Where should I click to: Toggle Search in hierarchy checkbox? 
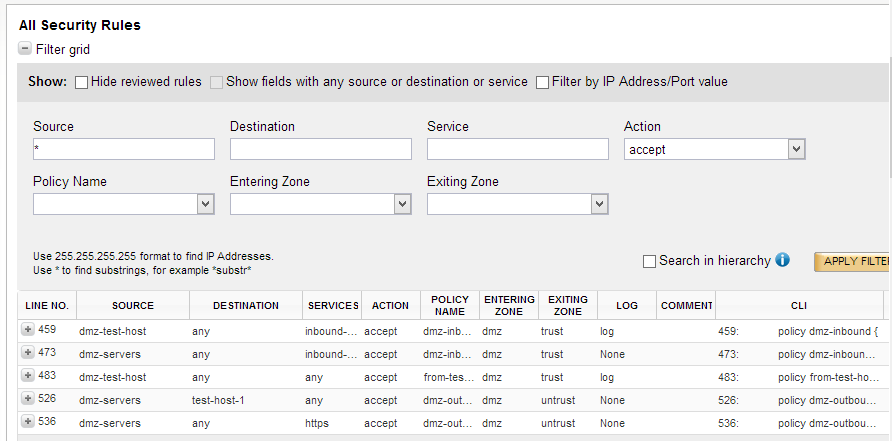tap(650, 261)
